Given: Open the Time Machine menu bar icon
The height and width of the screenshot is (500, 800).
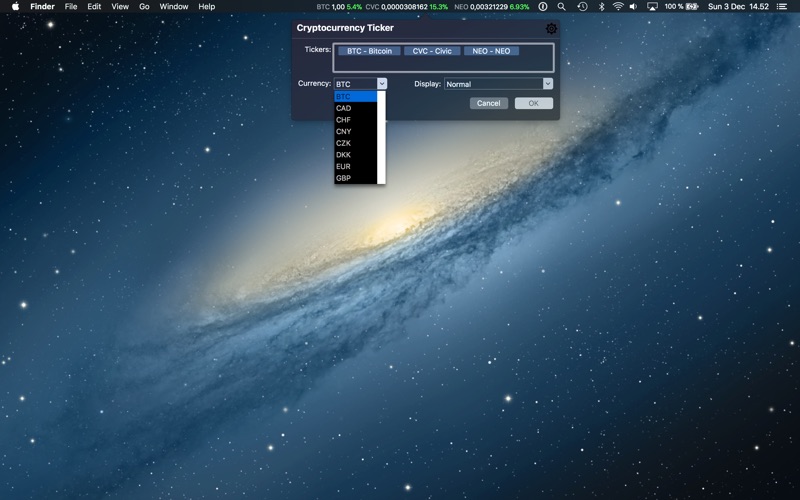Looking at the screenshot, I should [582, 6].
